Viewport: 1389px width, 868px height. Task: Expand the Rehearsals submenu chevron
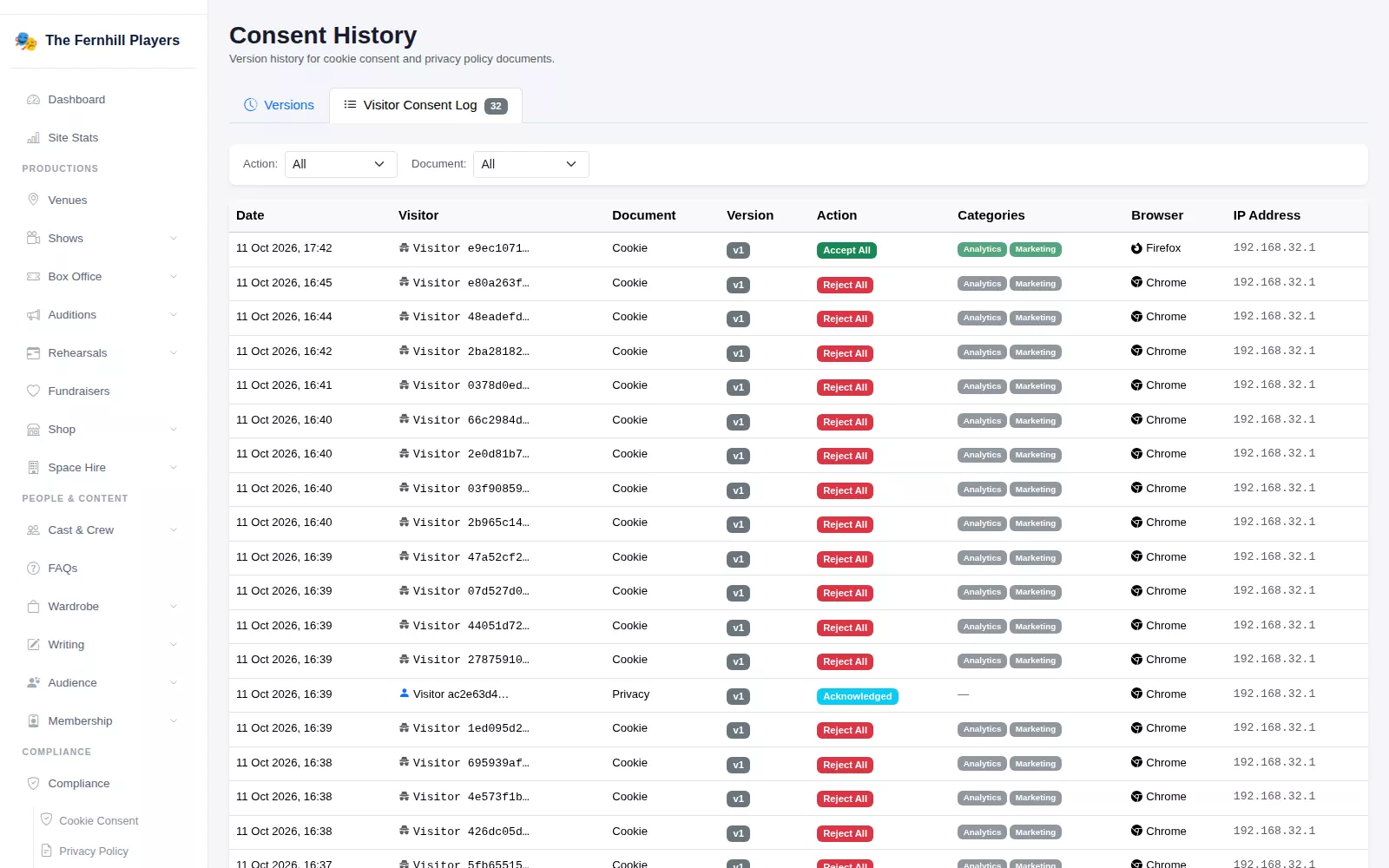173,352
